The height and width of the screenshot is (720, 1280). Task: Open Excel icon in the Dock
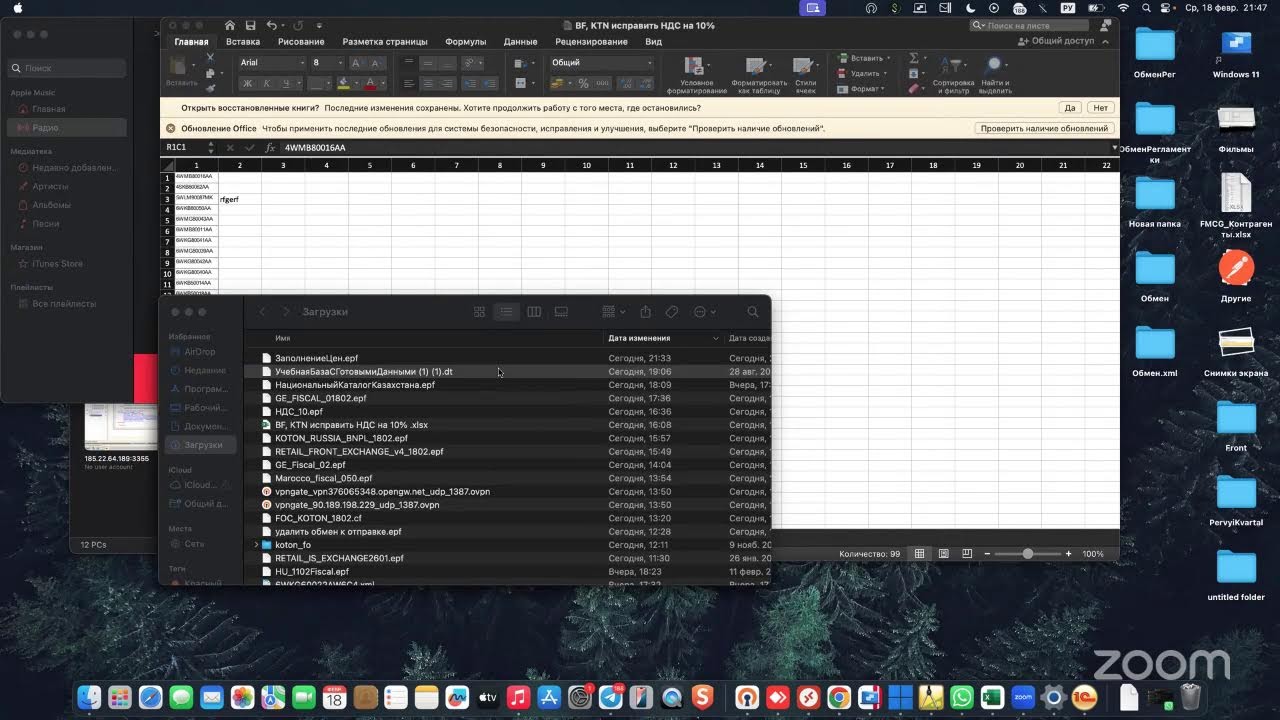coord(992,697)
